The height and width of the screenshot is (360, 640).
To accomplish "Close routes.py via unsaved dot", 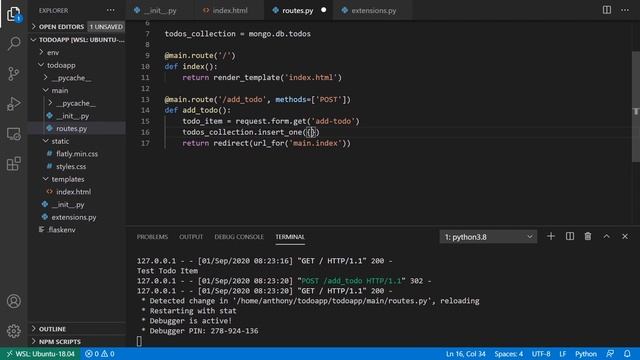I will [323, 10].
